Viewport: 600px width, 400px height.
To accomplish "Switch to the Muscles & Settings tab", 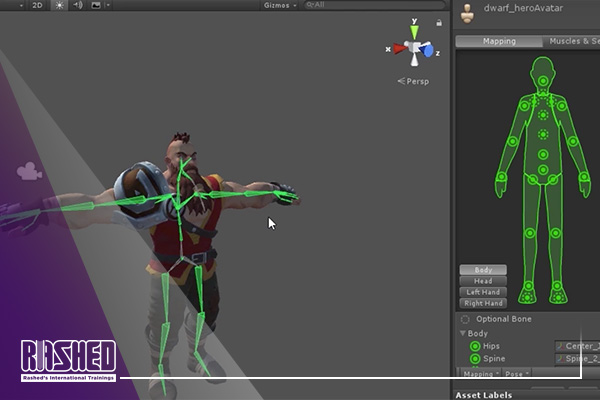I will (571, 41).
